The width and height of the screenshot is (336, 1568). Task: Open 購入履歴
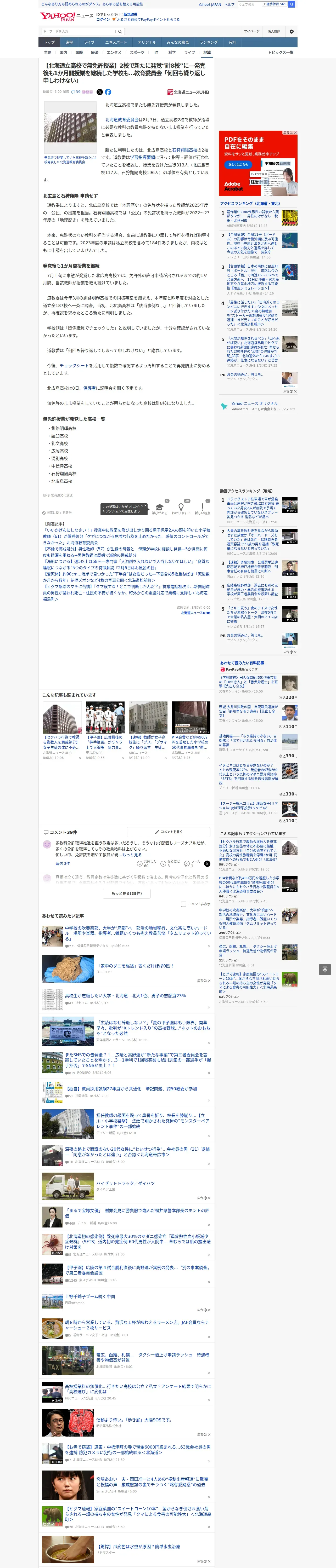click(x=274, y=31)
